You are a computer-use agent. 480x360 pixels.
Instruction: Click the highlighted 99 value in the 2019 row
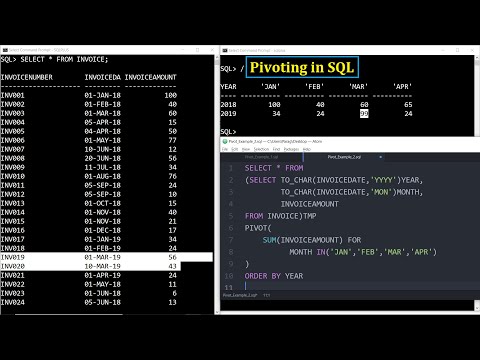[x=364, y=114]
